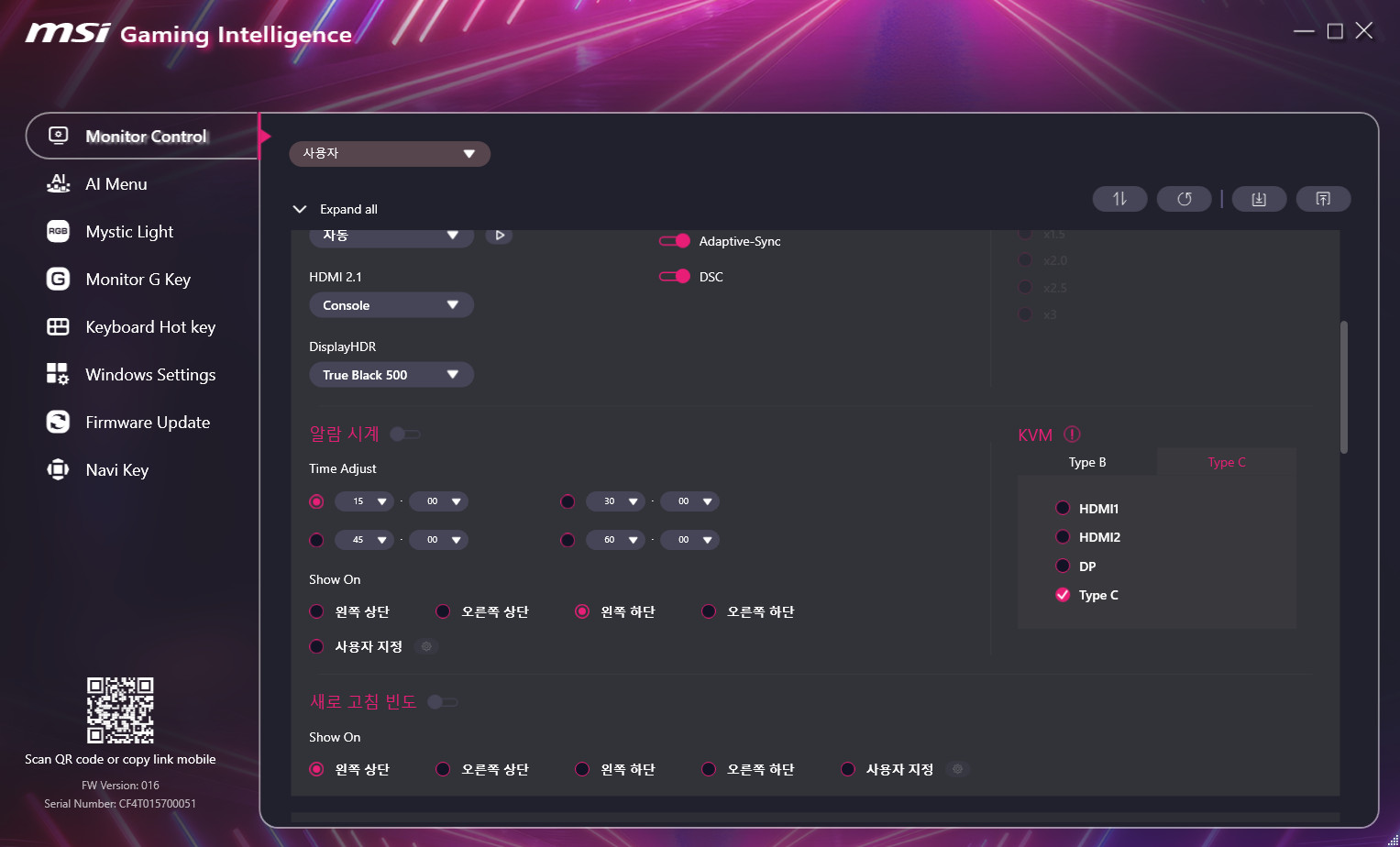Click the export settings icon
Image resolution: width=1400 pixels, height=847 pixels.
pos(1323,199)
